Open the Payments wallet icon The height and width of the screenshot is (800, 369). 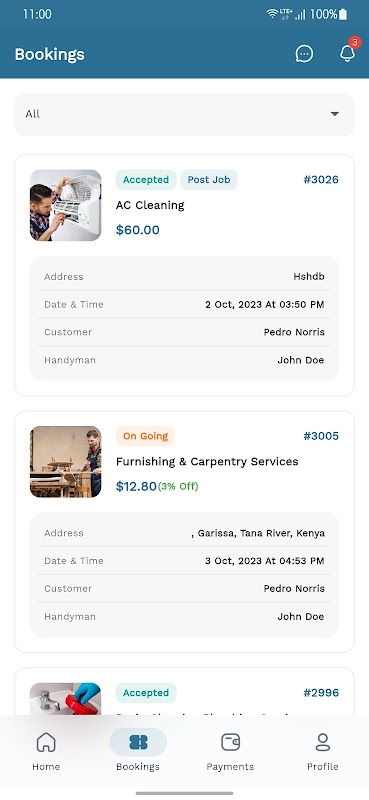230,742
